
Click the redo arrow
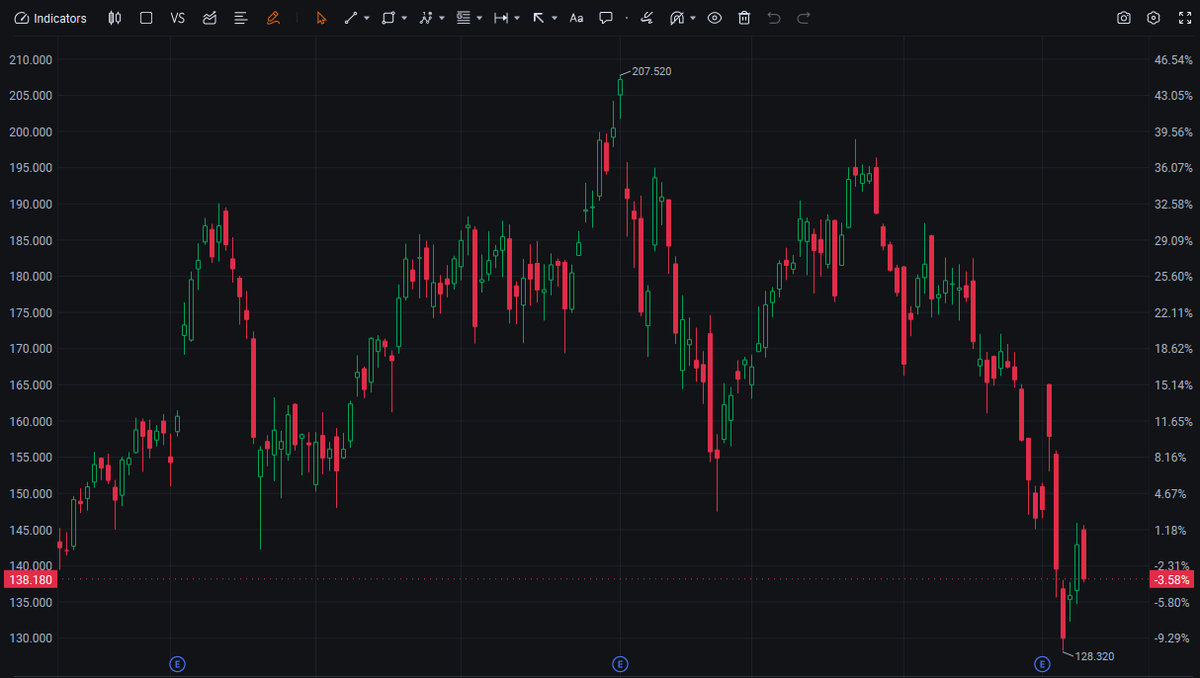pos(803,18)
